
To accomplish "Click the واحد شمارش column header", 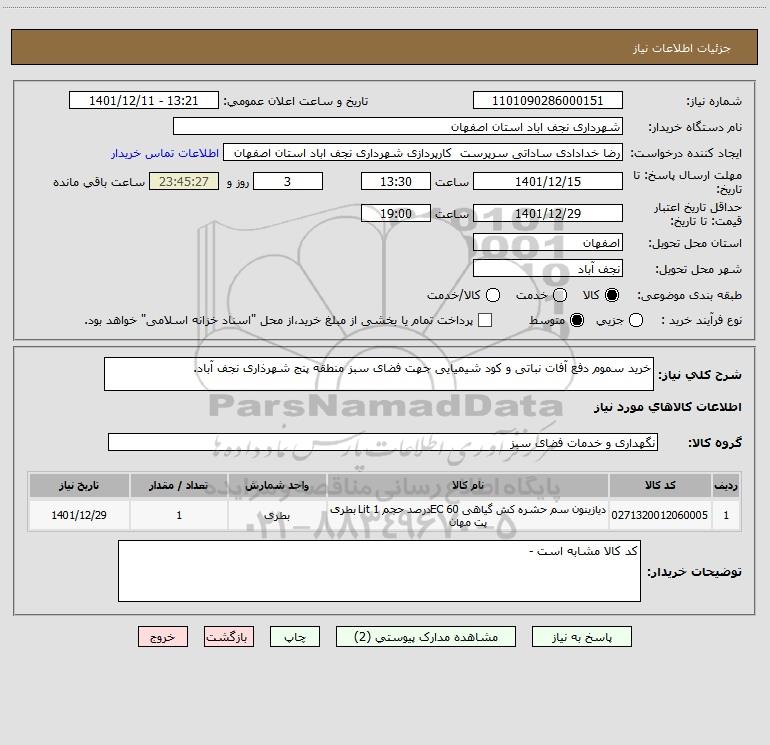I will (277, 485).
